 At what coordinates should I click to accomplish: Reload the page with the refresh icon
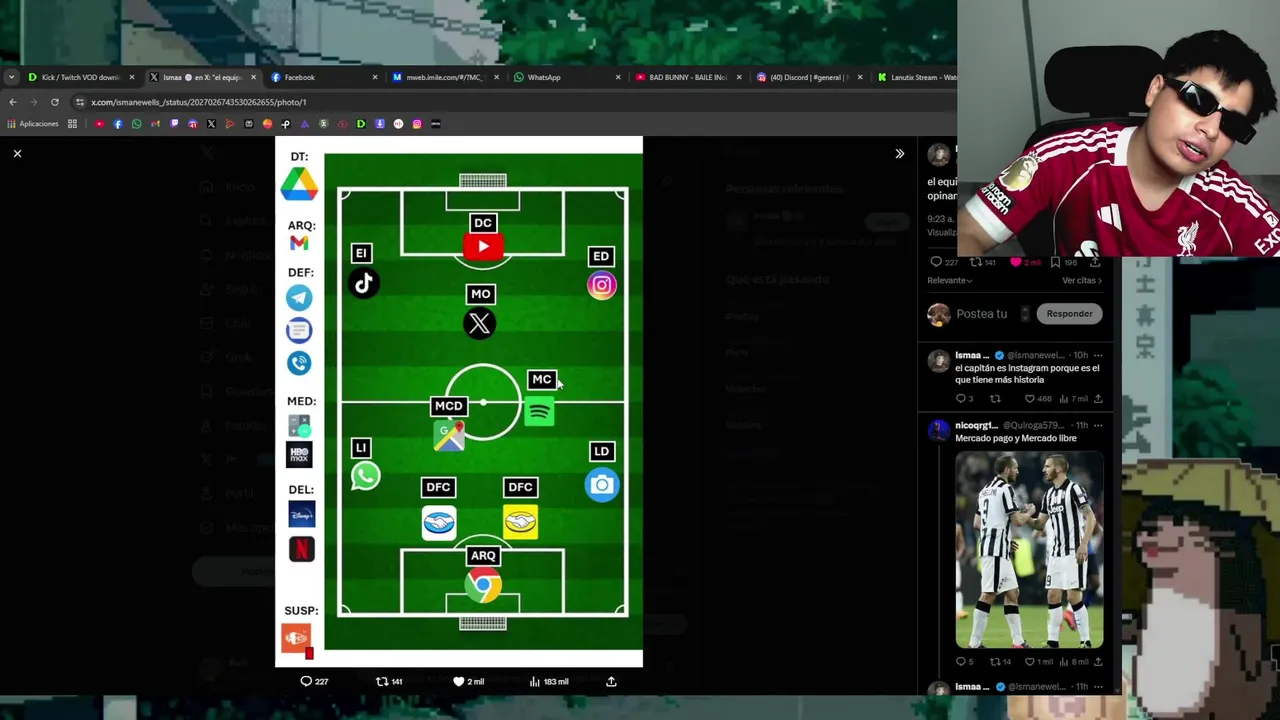[x=54, y=102]
